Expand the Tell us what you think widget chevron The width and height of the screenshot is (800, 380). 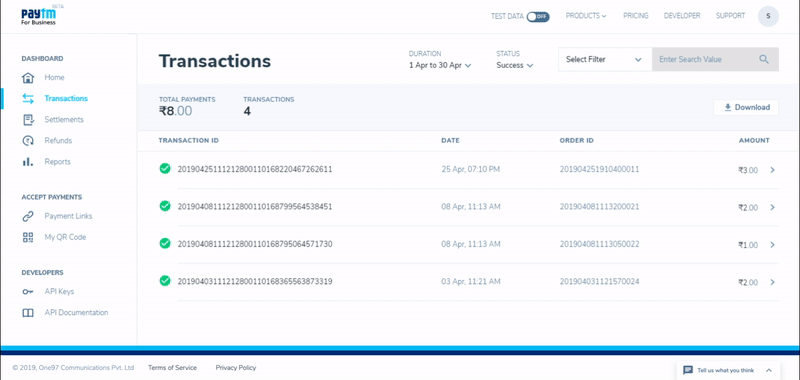(x=769, y=370)
